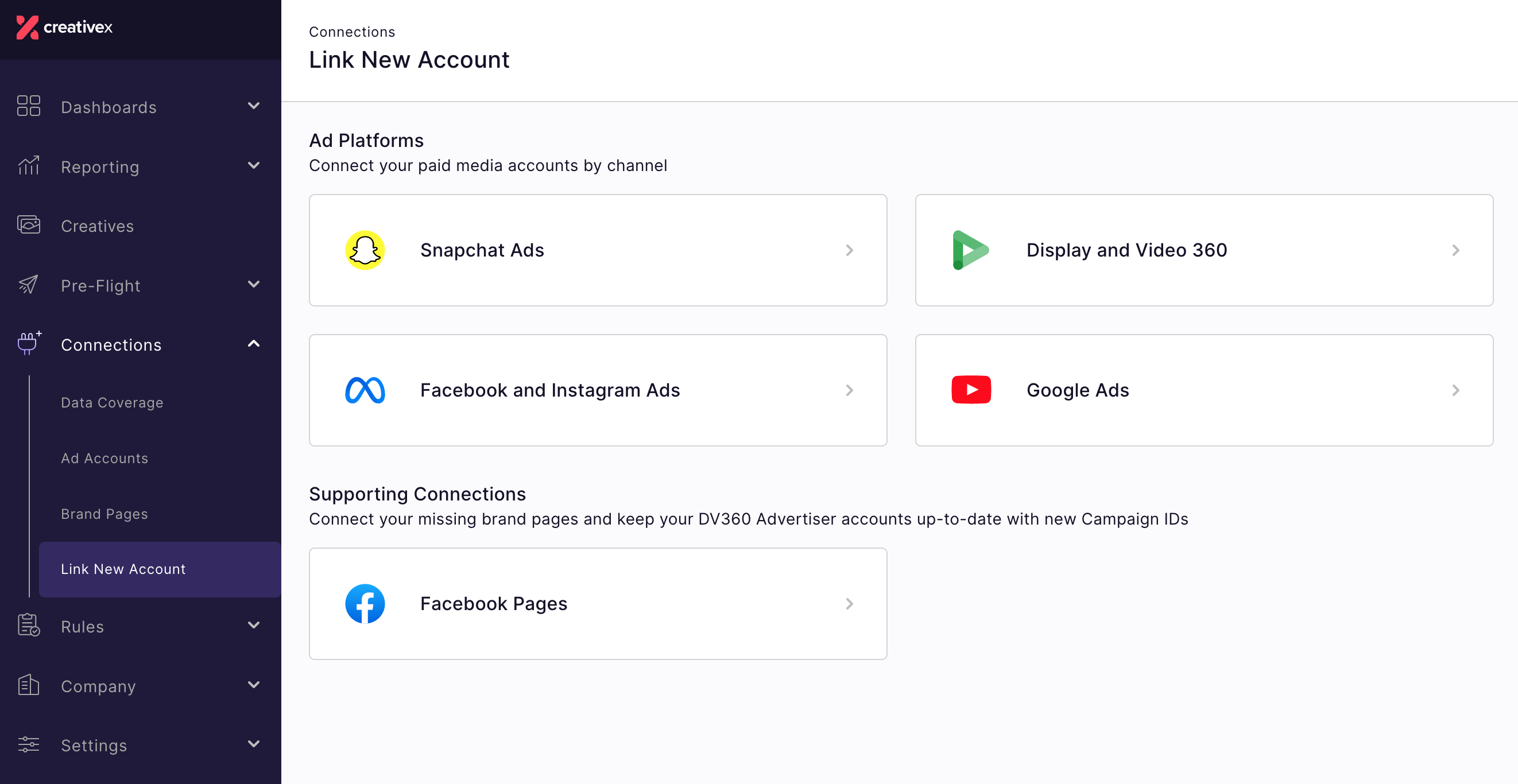The width and height of the screenshot is (1518, 784).
Task: Expand the Reporting menu chevron
Action: (x=253, y=165)
